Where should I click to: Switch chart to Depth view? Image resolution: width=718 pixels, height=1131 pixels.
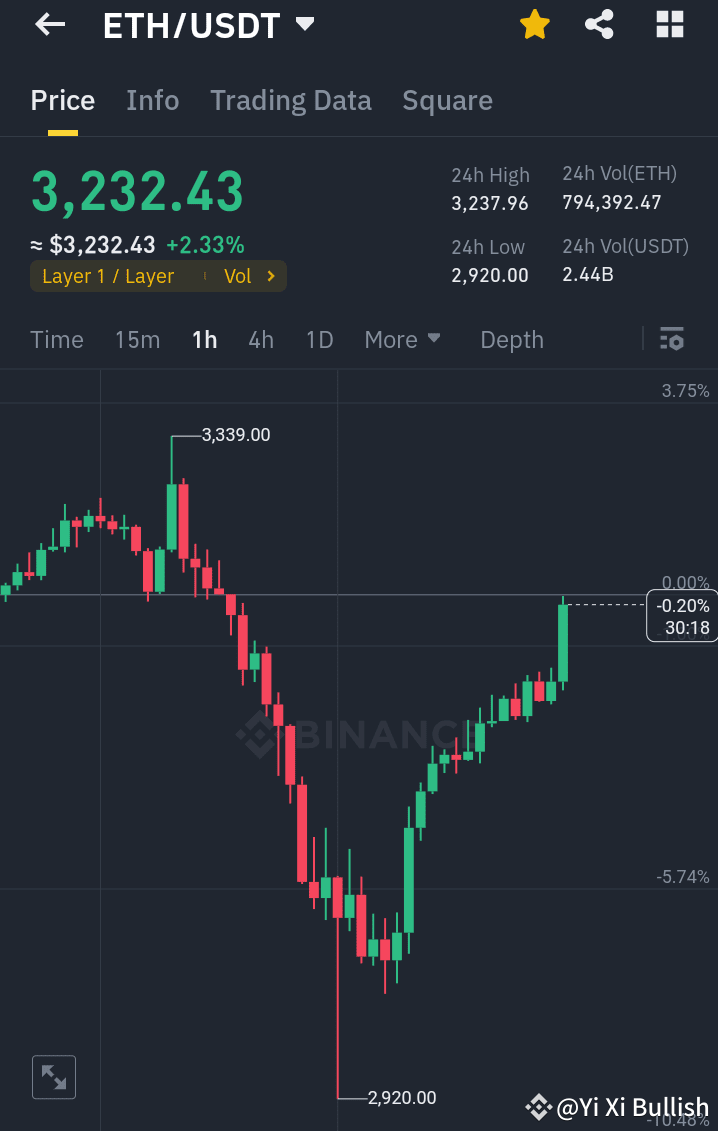coord(511,340)
